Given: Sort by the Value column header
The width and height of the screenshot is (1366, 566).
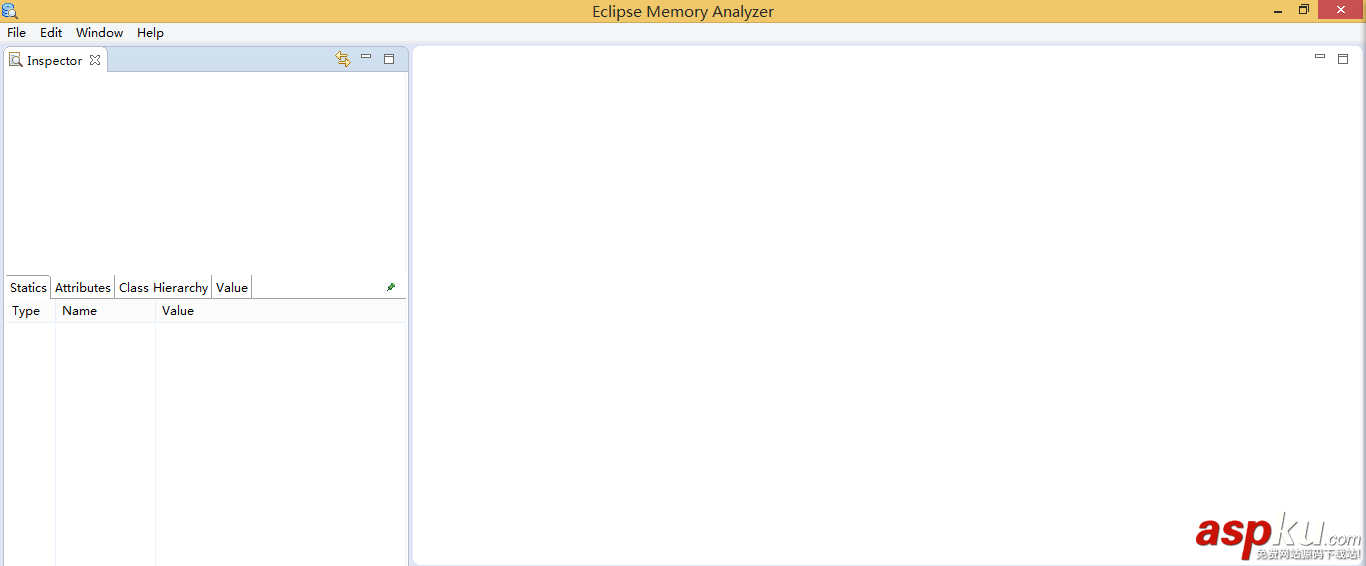Looking at the screenshot, I should [280, 311].
